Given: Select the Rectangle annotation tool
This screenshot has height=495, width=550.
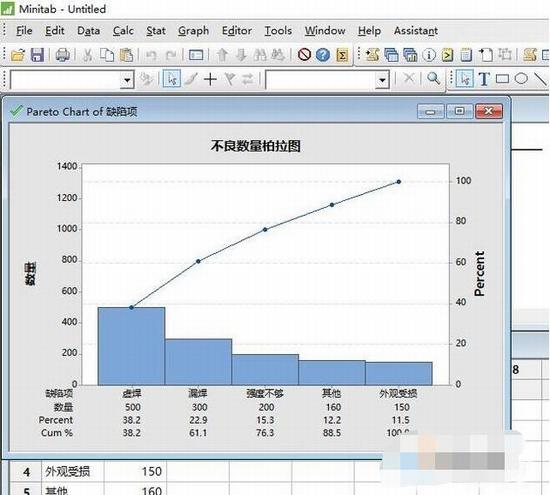Looking at the screenshot, I should [502, 79].
